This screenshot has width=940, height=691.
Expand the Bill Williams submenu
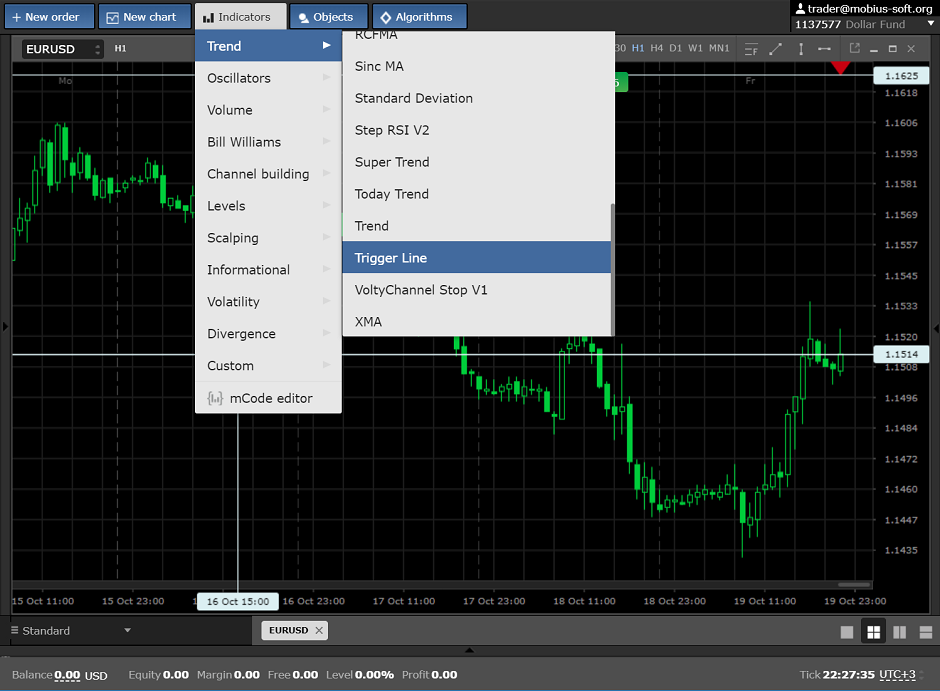269,142
